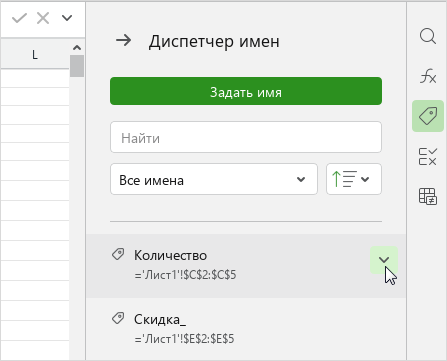Expand the formula bar chevron

click(x=67, y=18)
